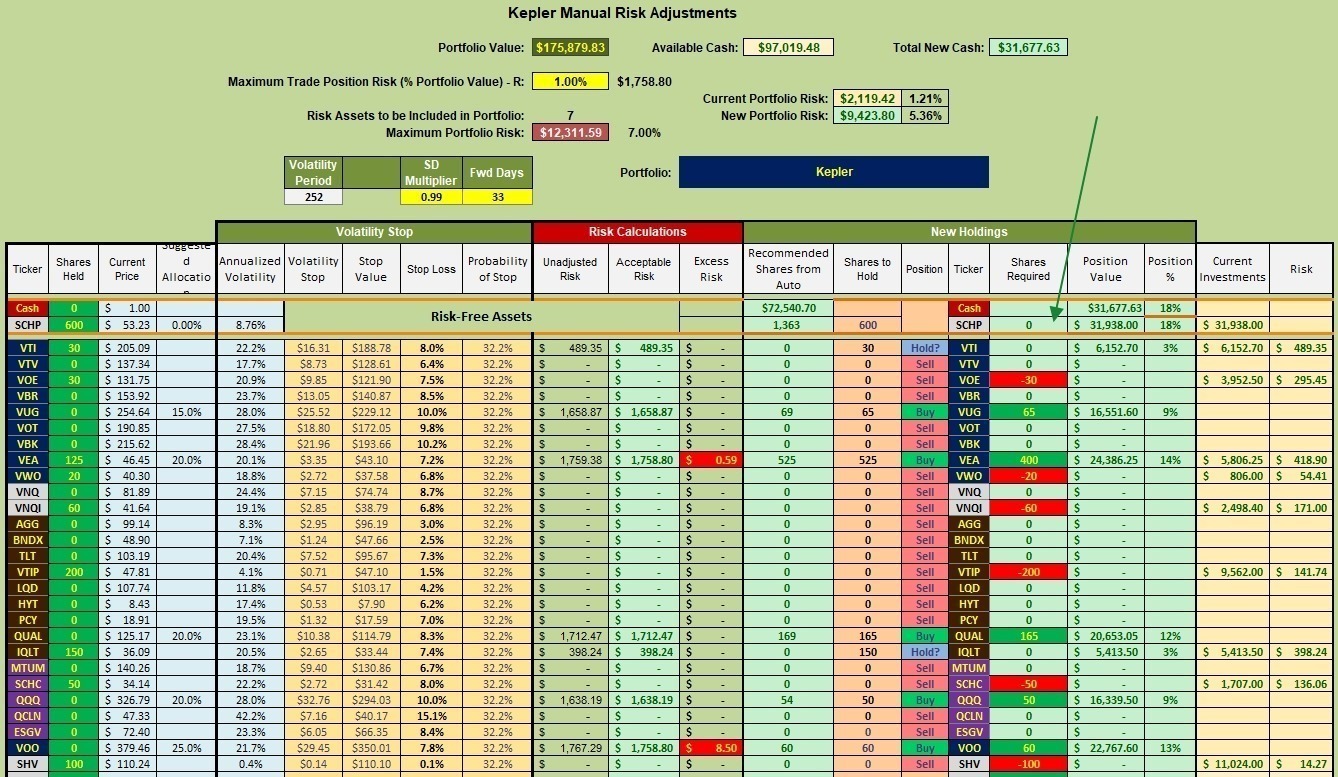Select the Sell cell for VNQI row

tap(925, 508)
